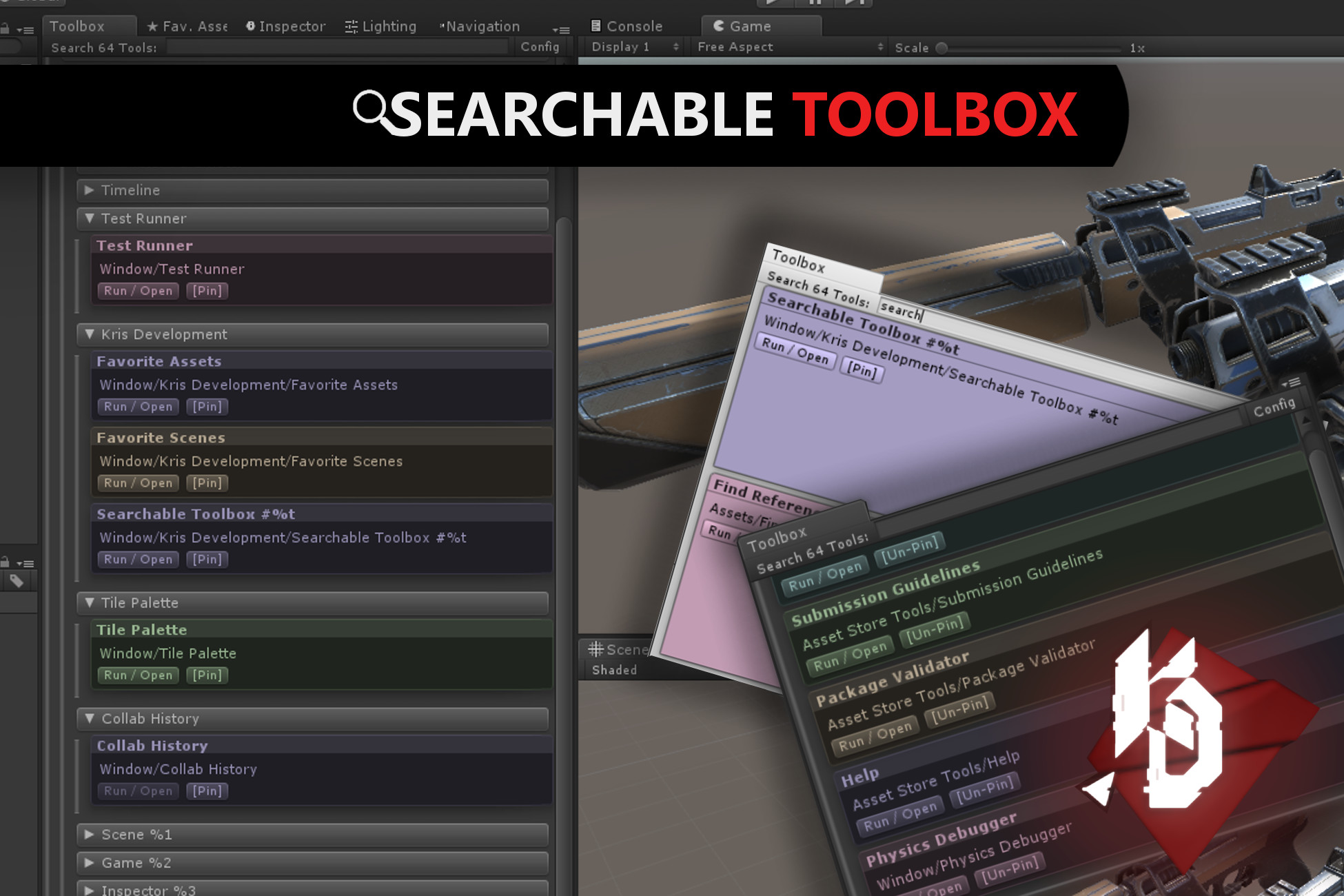Run / Open Collab History
This screenshot has height=896, width=1344.
tap(138, 791)
